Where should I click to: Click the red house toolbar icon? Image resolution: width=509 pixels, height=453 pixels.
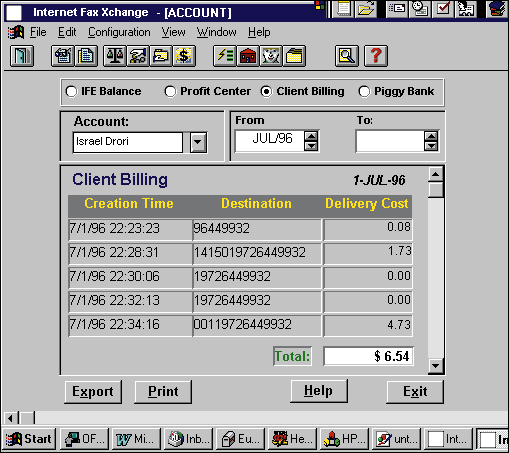tap(248, 56)
